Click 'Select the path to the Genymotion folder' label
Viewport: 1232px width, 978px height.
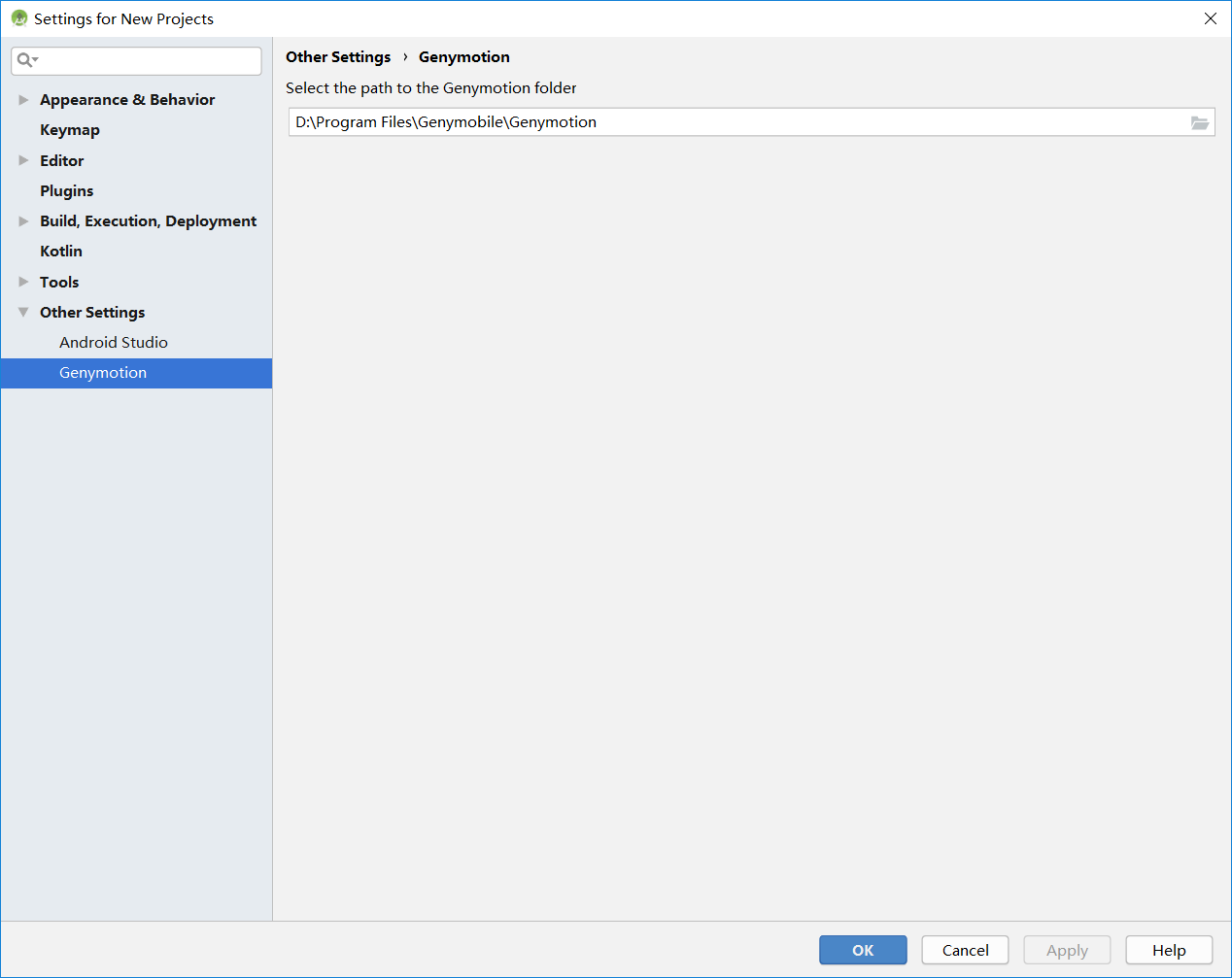pyautogui.click(x=431, y=88)
